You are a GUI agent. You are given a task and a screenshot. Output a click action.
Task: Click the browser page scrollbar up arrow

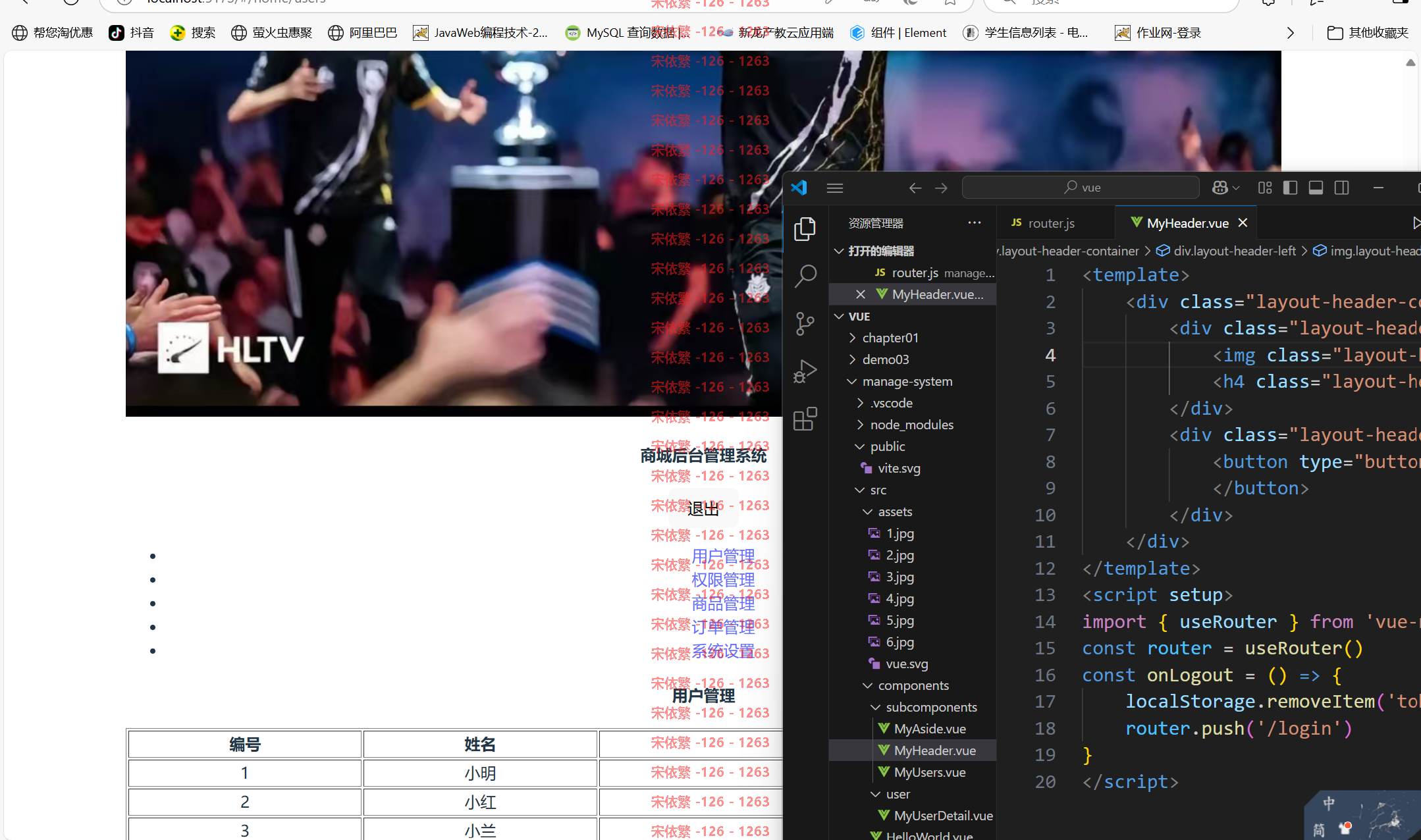click(x=1410, y=63)
